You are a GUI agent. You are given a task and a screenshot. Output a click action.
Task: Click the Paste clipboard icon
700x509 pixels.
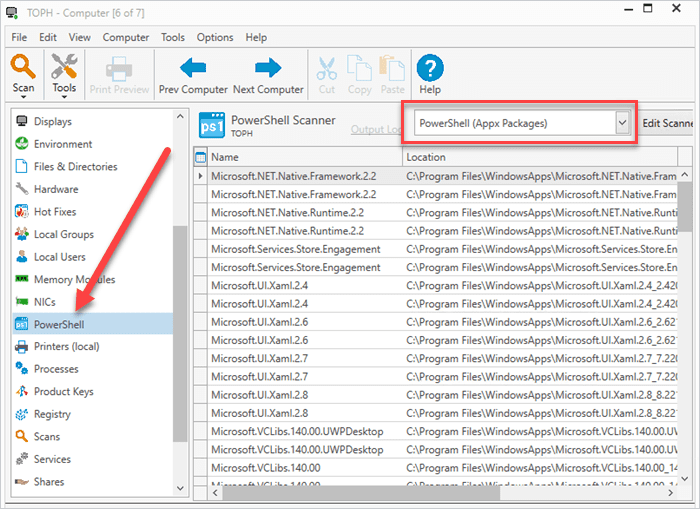(x=392, y=68)
